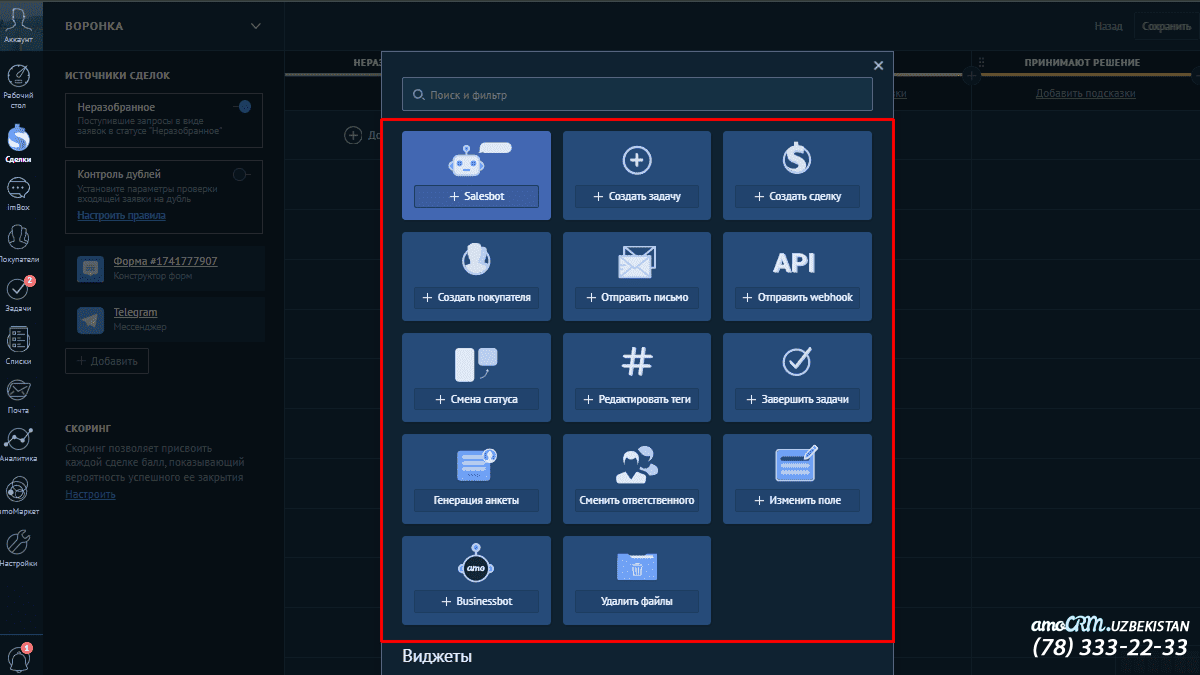Click Добавить подсказки under Принимают решение
The height and width of the screenshot is (675, 1200).
tap(1085, 93)
